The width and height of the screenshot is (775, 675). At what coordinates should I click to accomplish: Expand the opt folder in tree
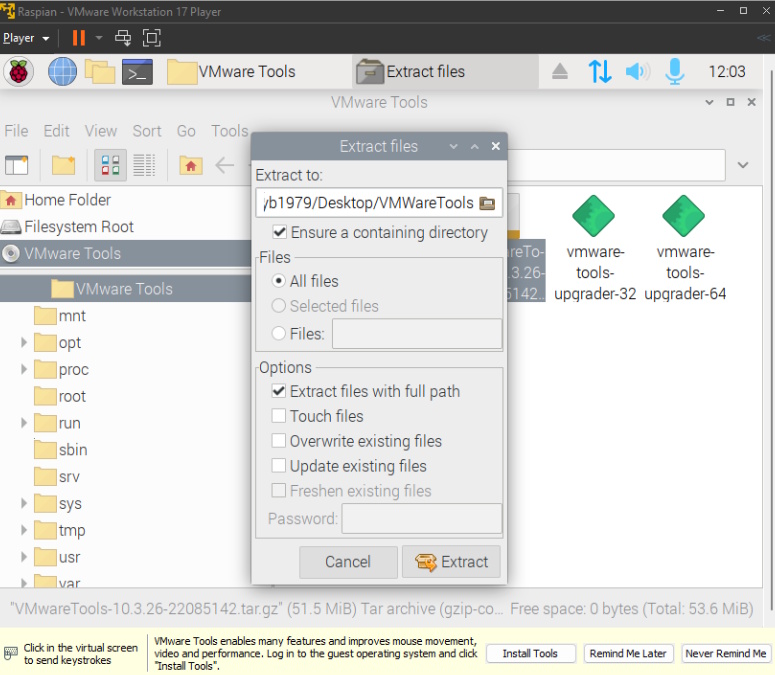click(24, 343)
